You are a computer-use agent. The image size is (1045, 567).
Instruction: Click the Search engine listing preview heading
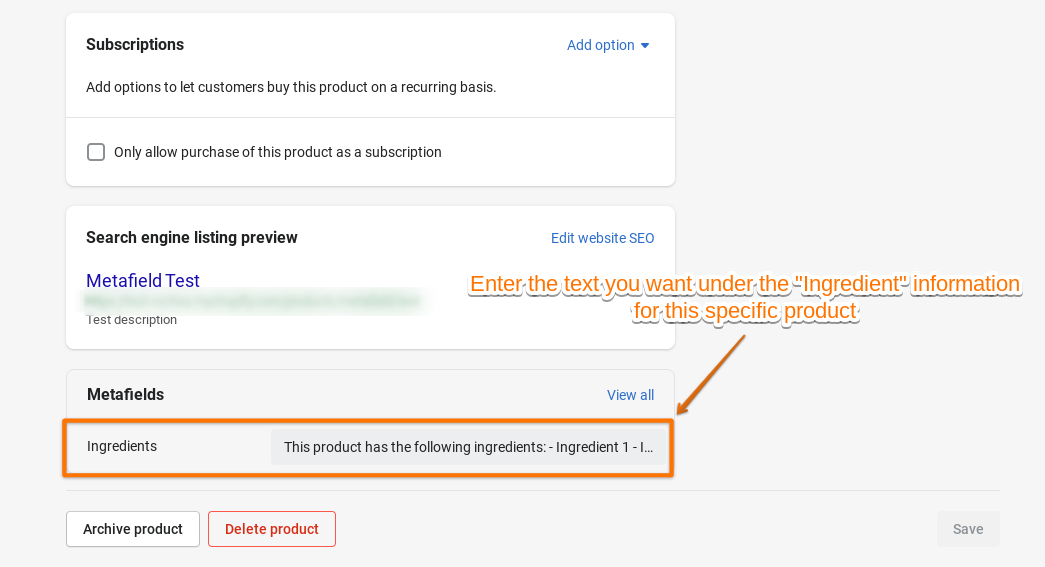point(192,238)
